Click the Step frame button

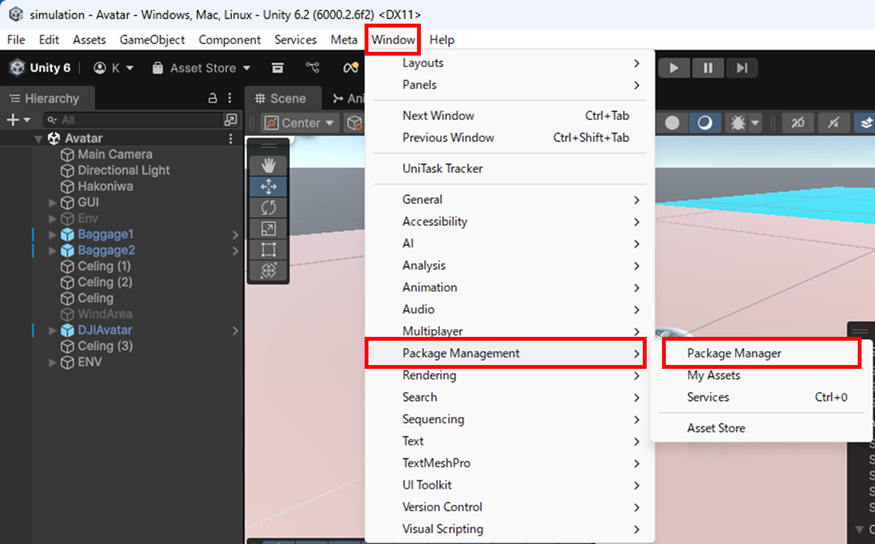[742, 68]
